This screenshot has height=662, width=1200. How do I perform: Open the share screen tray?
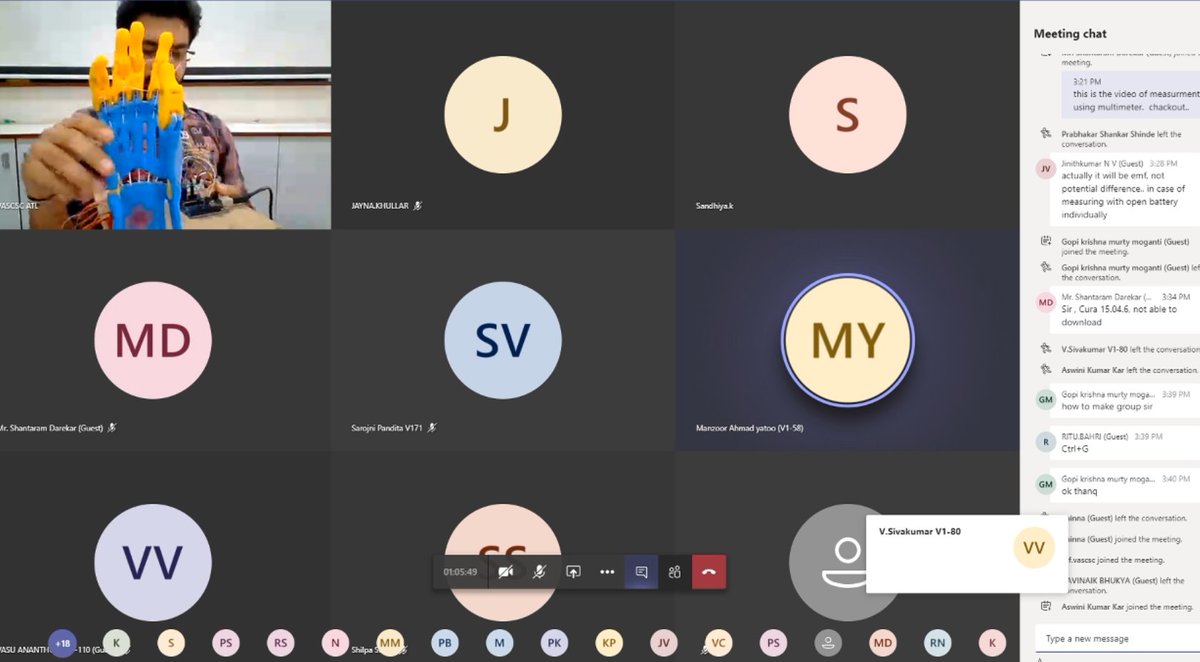pos(573,572)
